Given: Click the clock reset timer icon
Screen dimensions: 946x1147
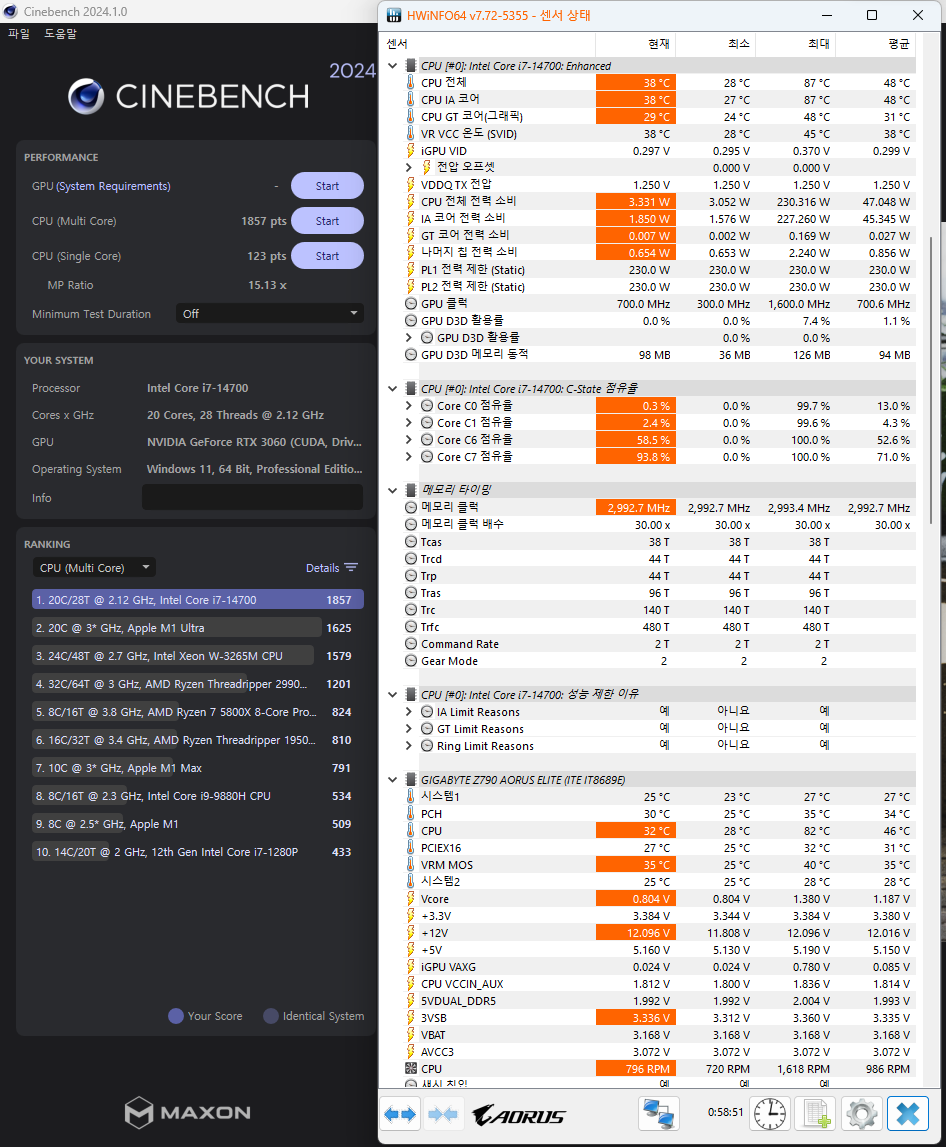Looking at the screenshot, I should 770,1114.
